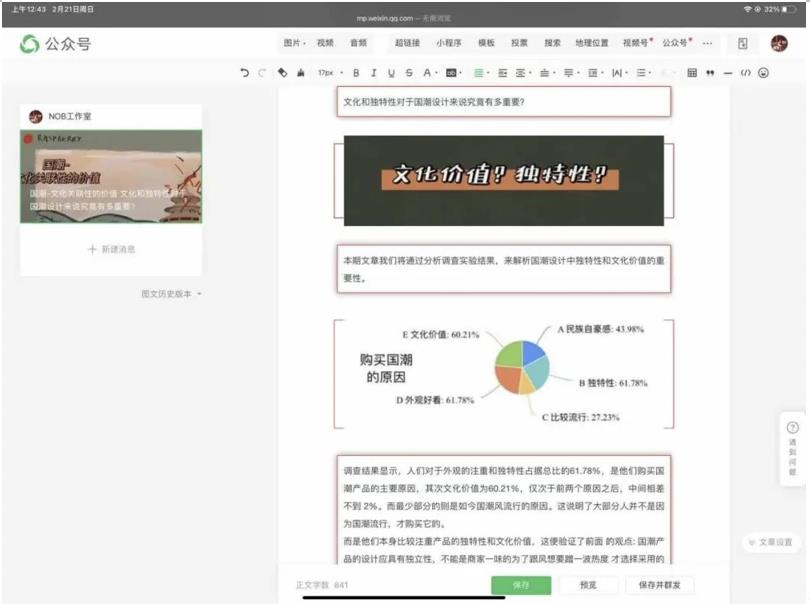Toggle strikethrough formatting
The width and height of the screenshot is (810, 604).
click(409, 73)
